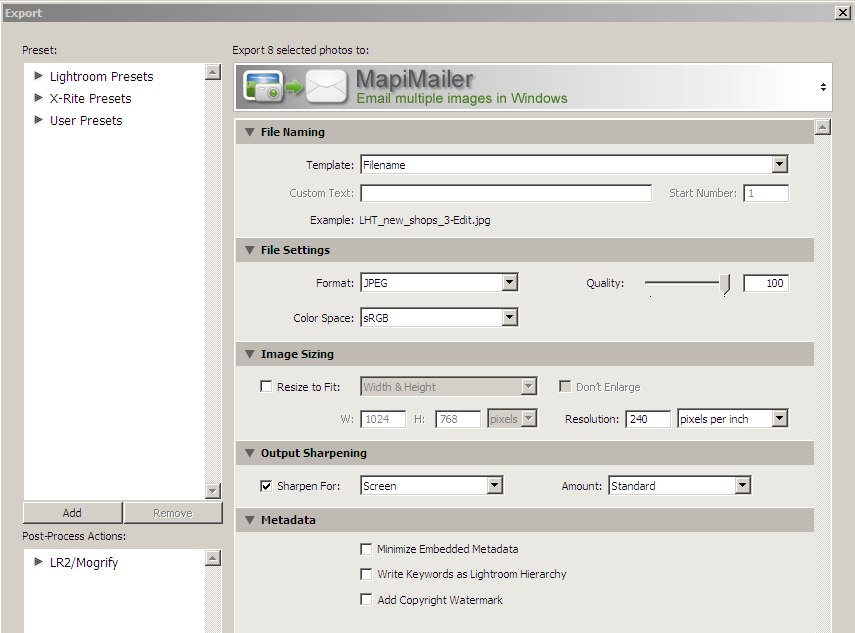
Task: Click the Custom Text input field
Action: (x=506, y=193)
